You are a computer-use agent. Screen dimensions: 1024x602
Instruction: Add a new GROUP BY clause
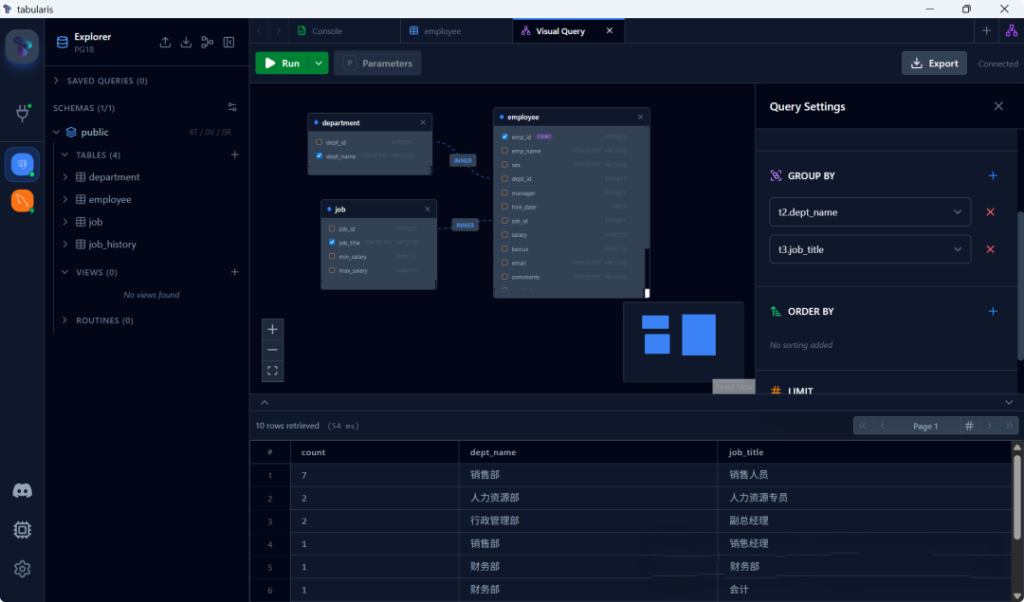[x=992, y=176]
